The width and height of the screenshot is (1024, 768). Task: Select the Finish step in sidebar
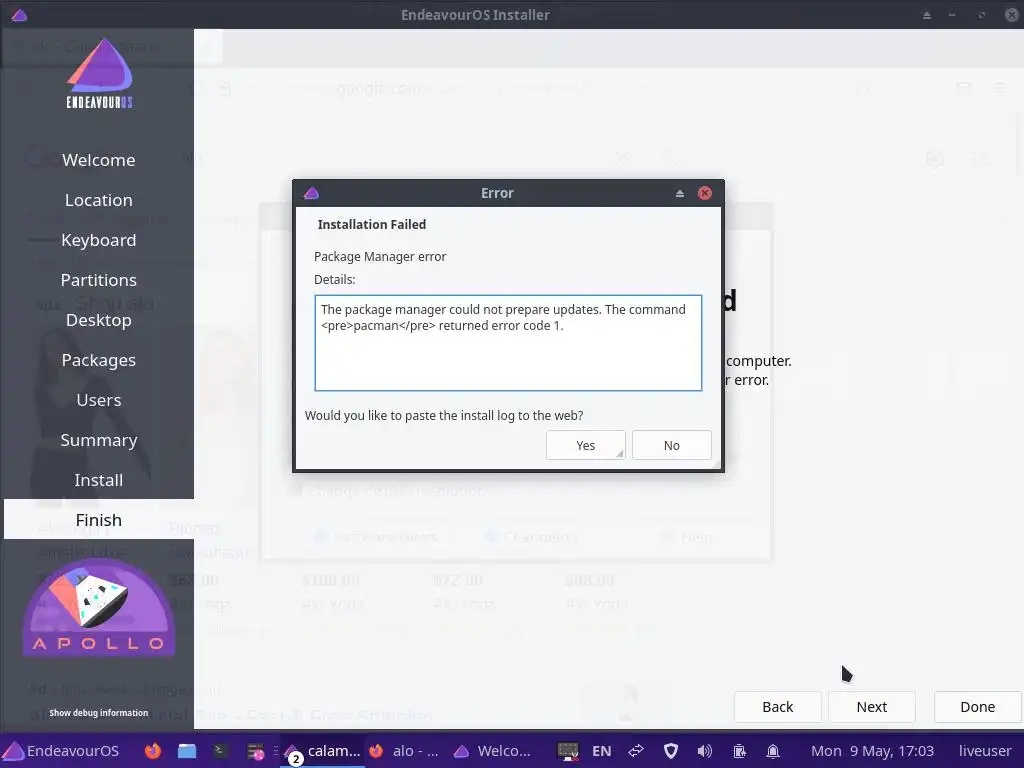(x=99, y=520)
